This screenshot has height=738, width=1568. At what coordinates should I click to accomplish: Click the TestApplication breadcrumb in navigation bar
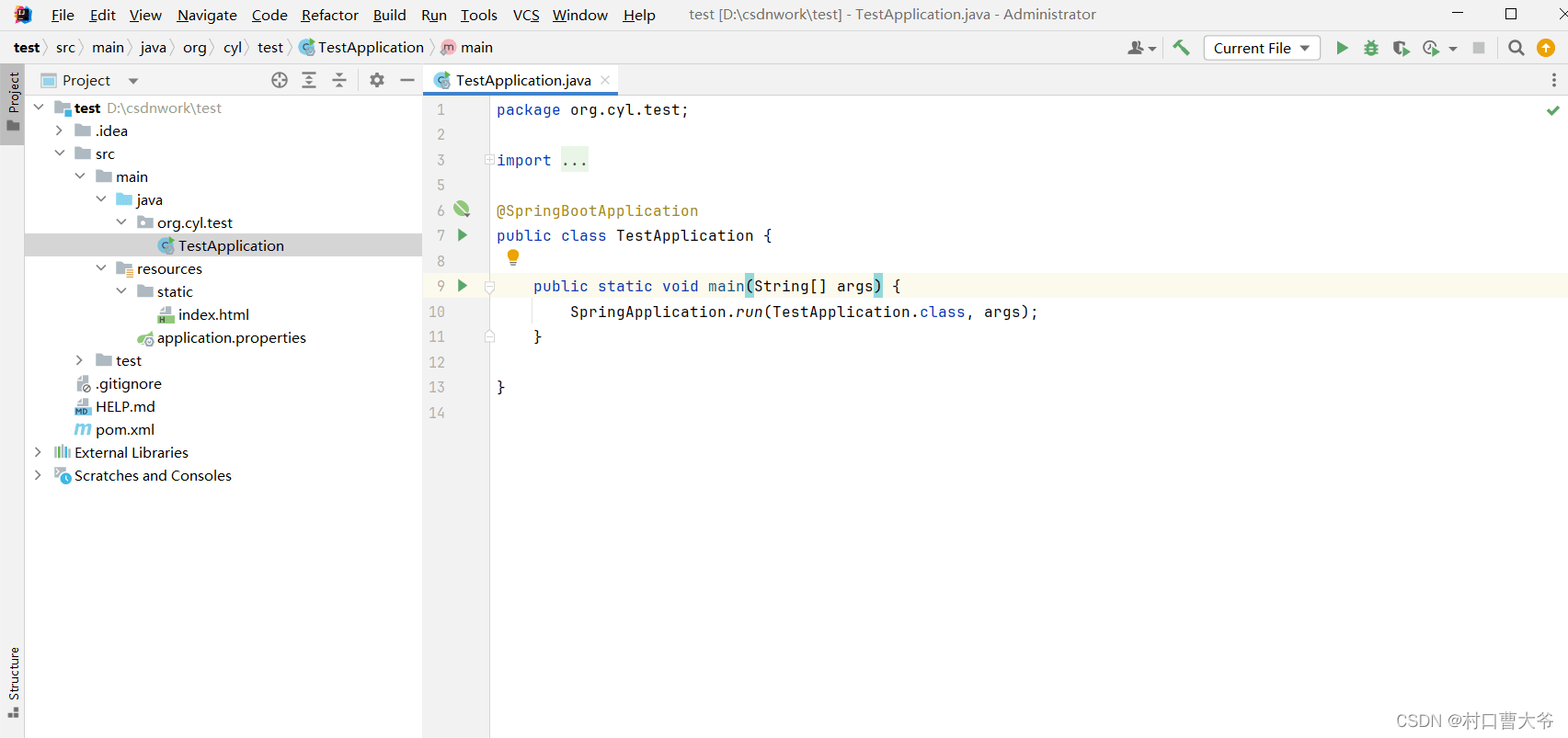point(362,48)
